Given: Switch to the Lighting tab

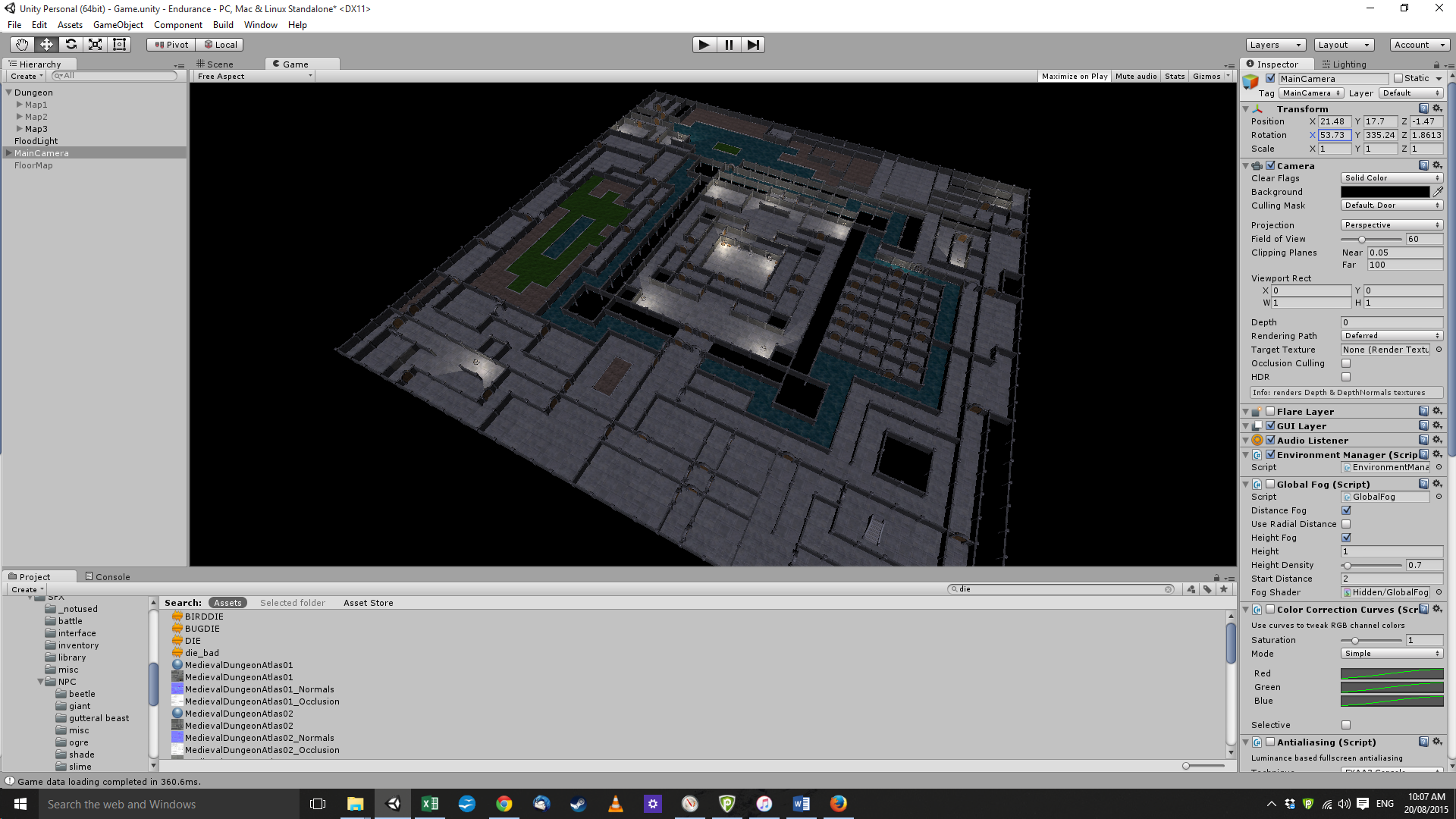Looking at the screenshot, I should 1344,64.
